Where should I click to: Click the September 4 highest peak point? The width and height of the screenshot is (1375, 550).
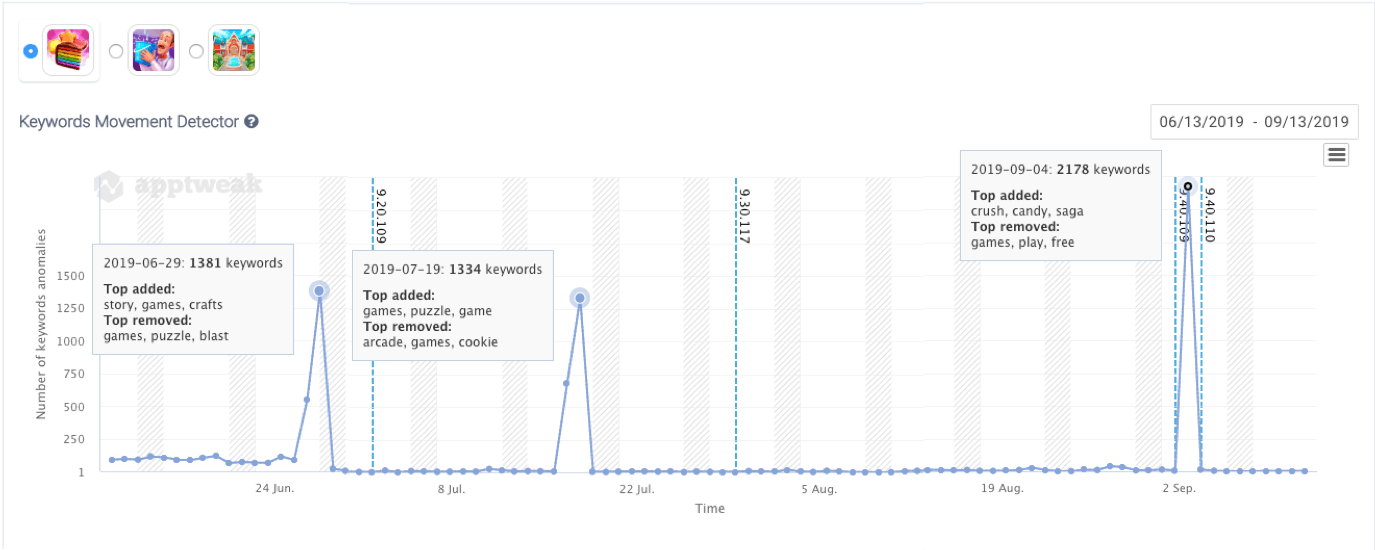pos(1188,187)
